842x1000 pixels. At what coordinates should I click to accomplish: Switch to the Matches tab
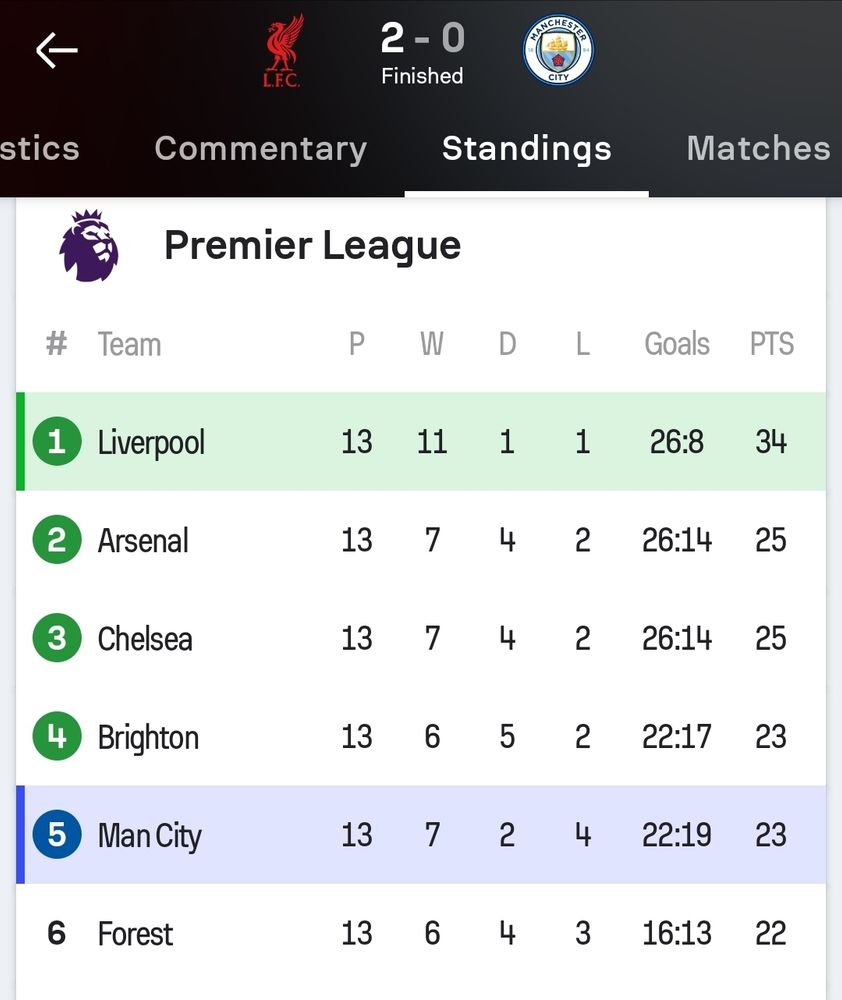[x=758, y=148]
